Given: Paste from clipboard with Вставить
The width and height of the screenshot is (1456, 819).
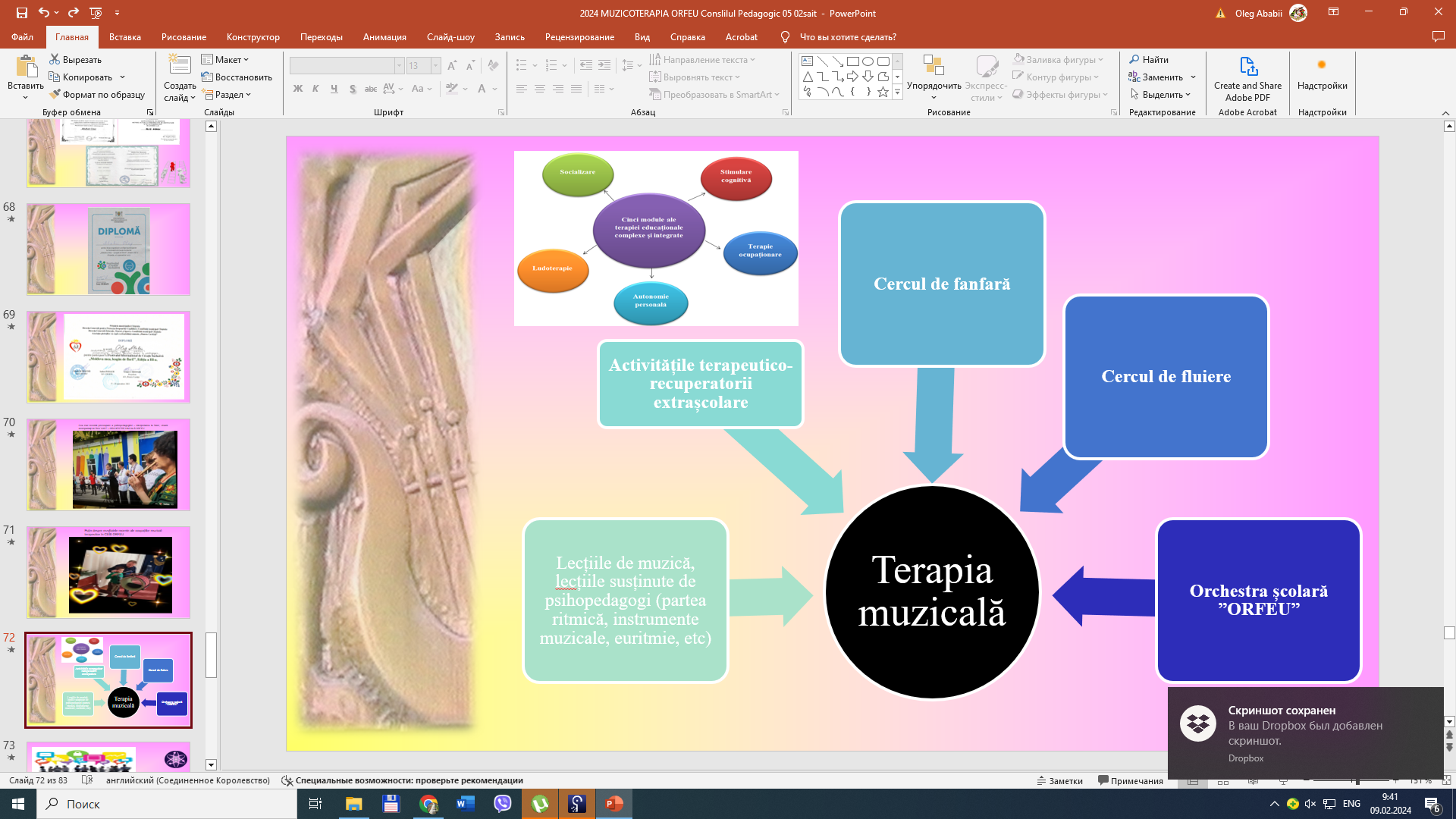Looking at the screenshot, I should coord(26,77).
